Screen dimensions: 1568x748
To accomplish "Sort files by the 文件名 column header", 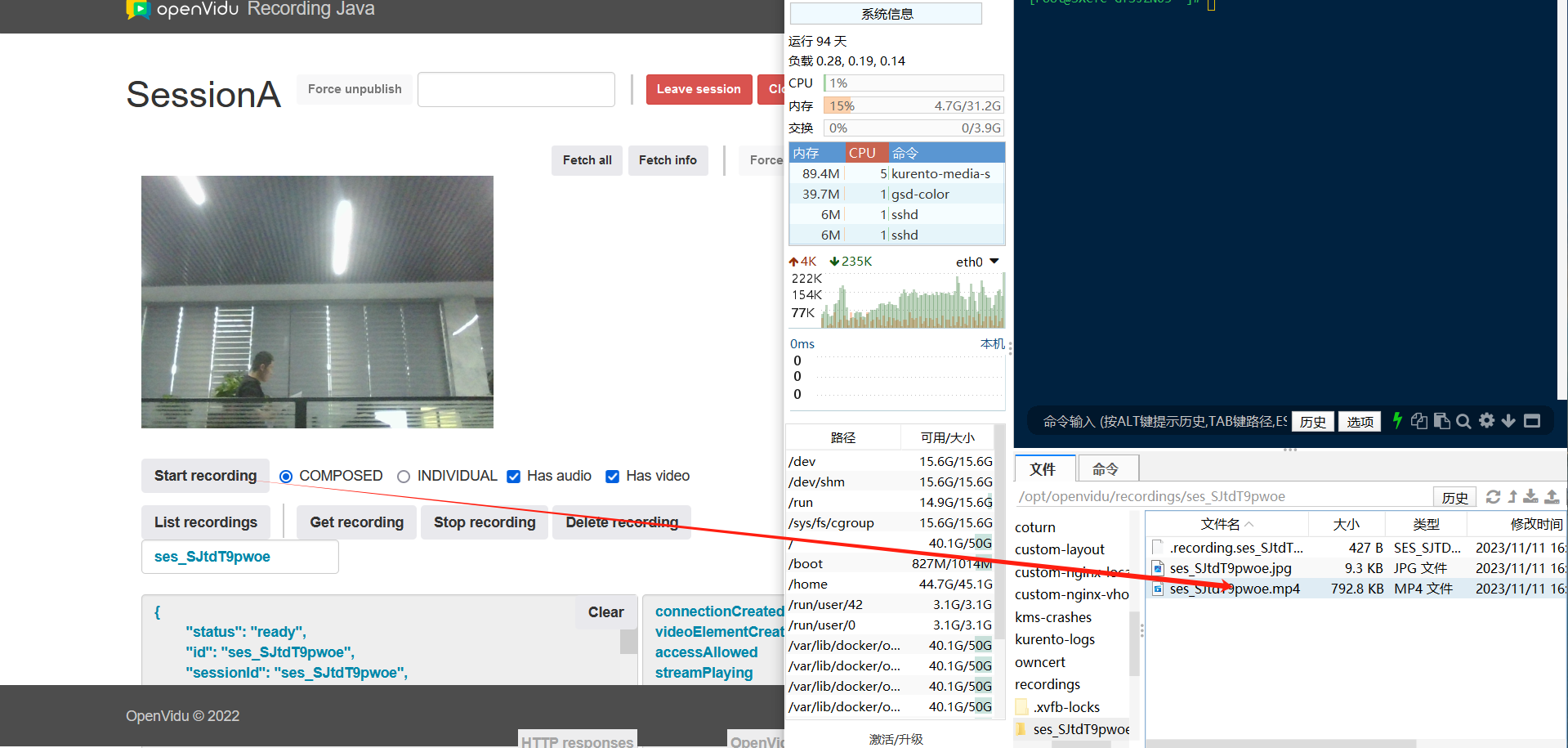I will pos(1226,524).
